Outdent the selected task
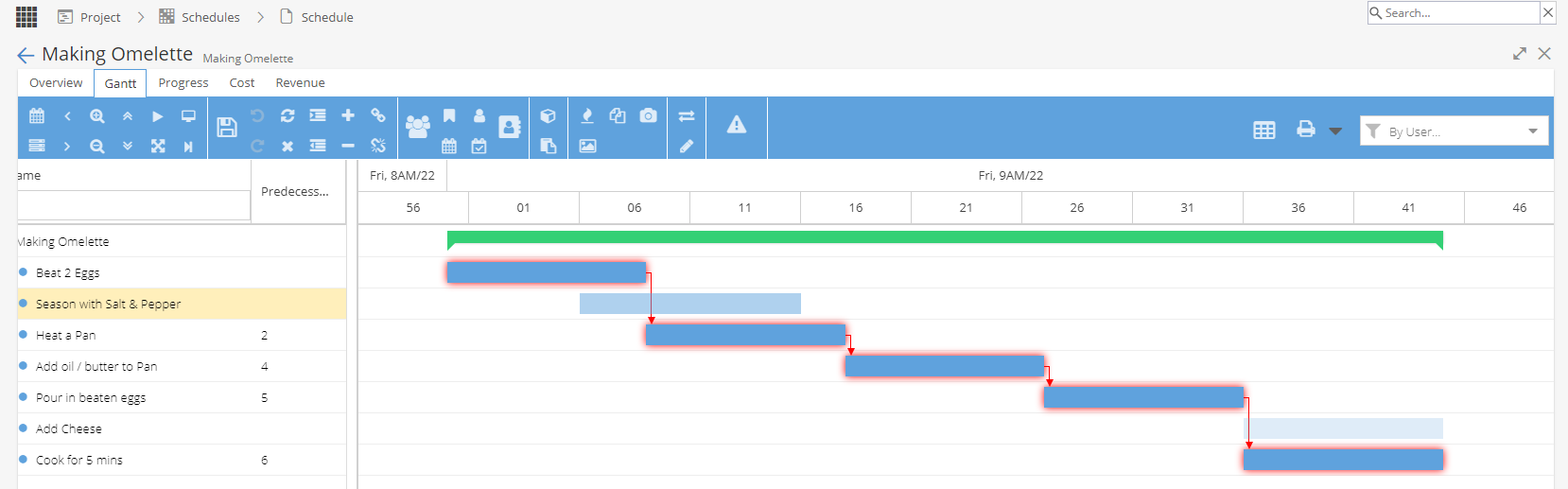 pyautogui.click(x=318, y=146)
